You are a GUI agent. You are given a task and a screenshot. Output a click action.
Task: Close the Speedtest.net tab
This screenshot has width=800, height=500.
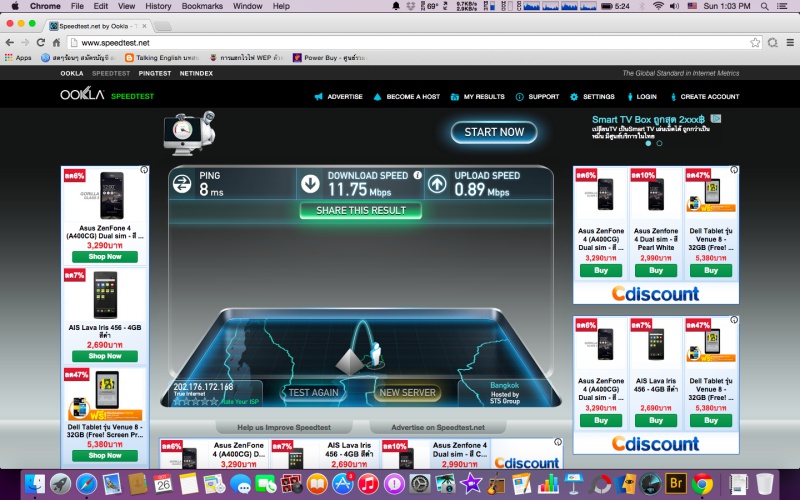pos(144,26)
